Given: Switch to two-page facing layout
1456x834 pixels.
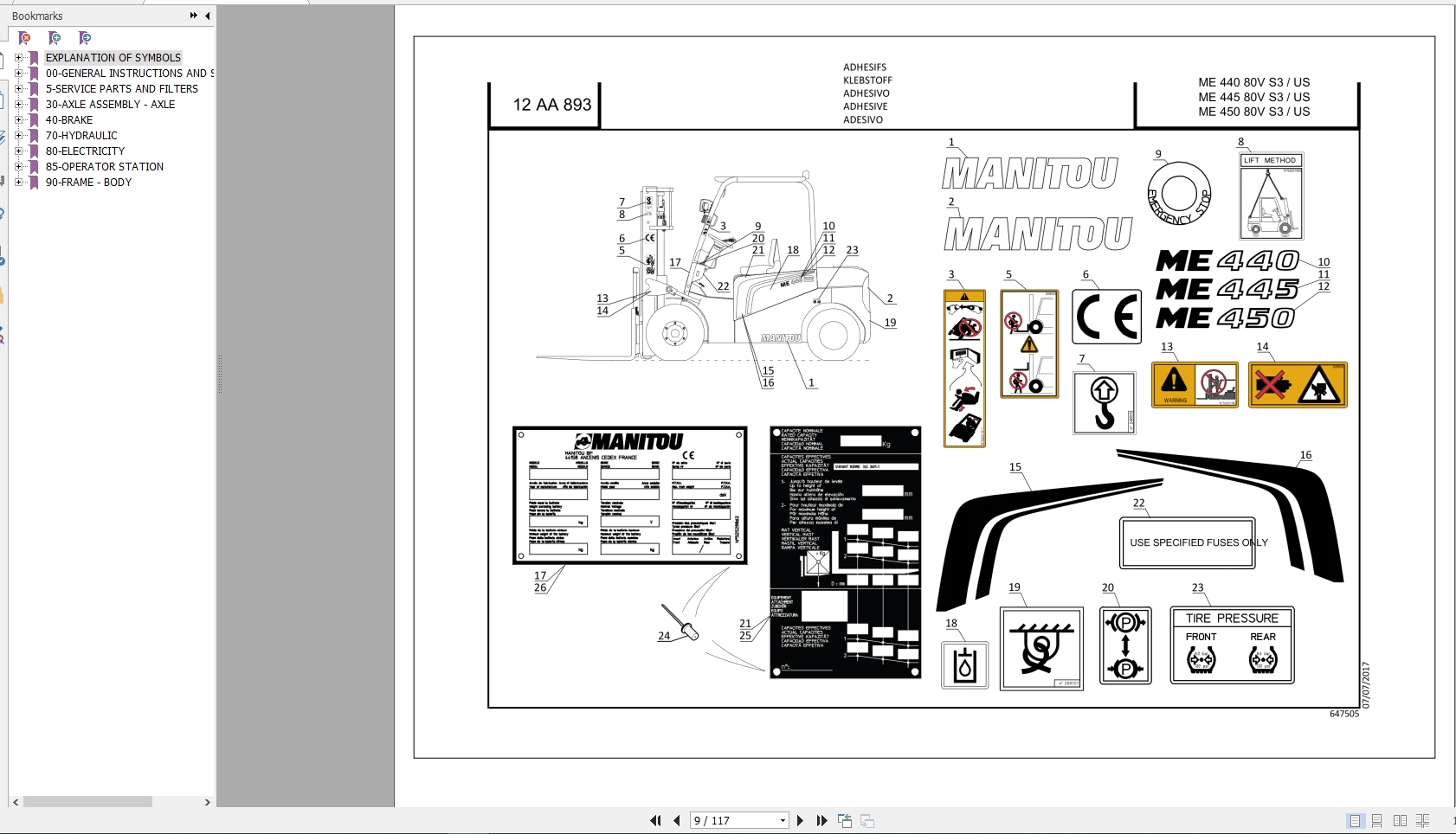Looking at the screenshot, I should 1400,821.
